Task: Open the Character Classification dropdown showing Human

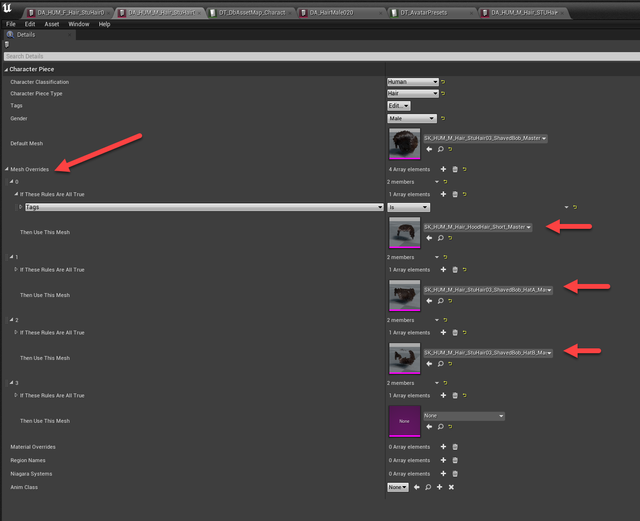Action: [413, 82]
